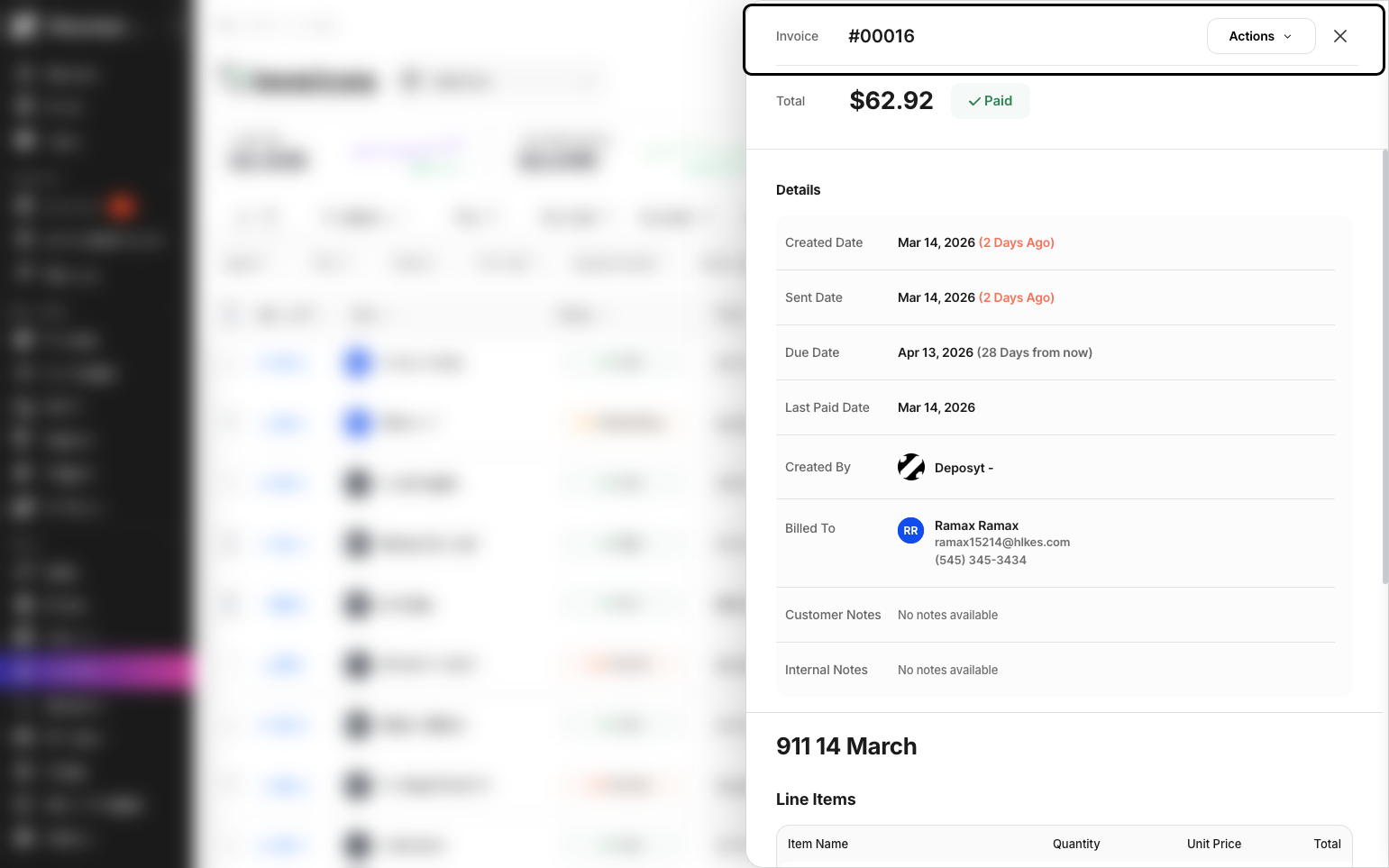Click the '911 14 March' heading
This screenshot has height=868, width=1389.
click(x=846, y=746)
